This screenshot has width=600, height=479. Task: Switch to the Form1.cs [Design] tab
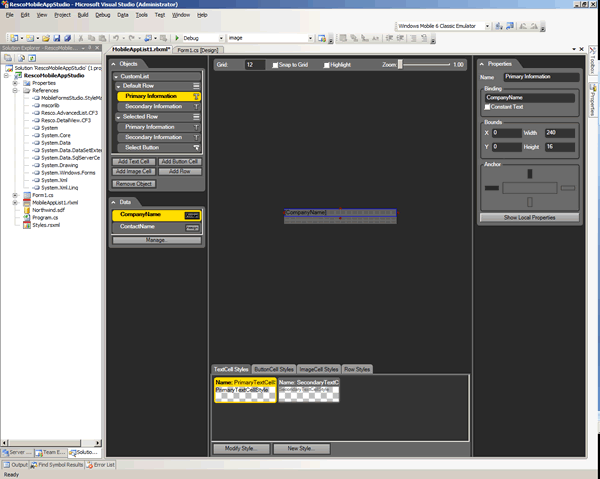tap(198, 50)
